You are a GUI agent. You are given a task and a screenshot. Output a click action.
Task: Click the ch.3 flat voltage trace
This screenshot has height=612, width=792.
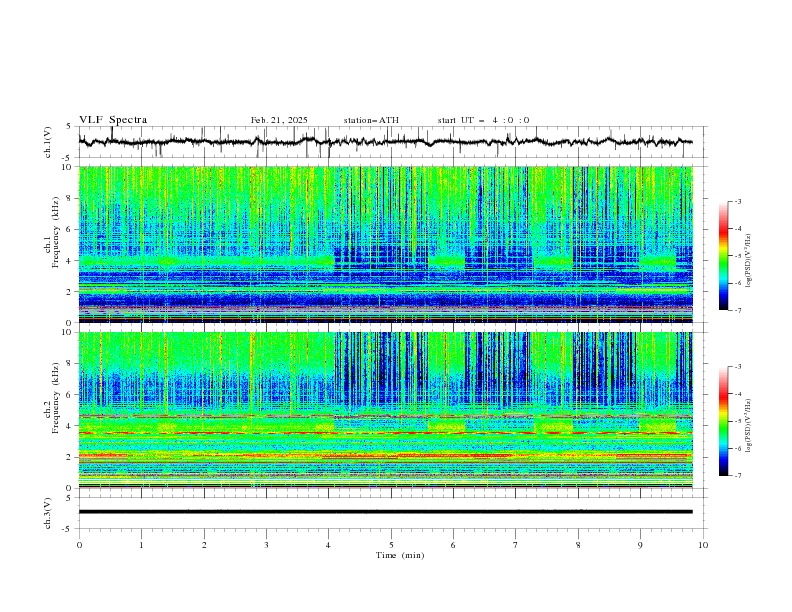(x=385, y=512)
